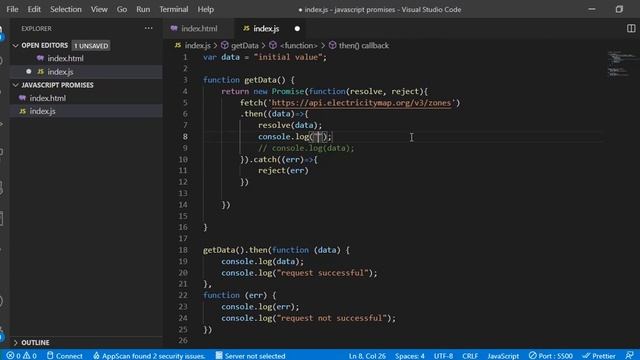Select index.html in Open Editors list
Image resolution: width=640 pixels, height=360 pixels.
(x=65, y=58)
